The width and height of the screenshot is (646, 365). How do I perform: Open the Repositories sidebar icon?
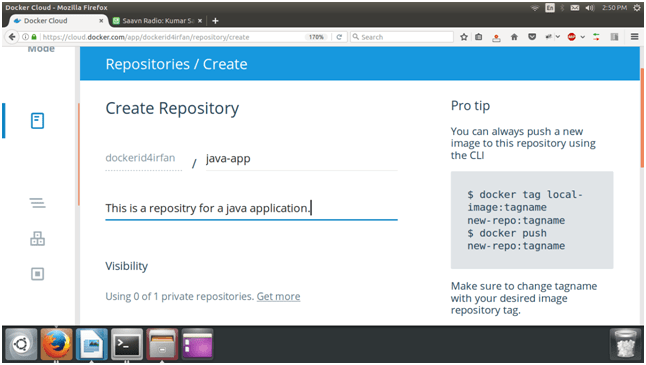pyautogui.click(x=37, y=121)
